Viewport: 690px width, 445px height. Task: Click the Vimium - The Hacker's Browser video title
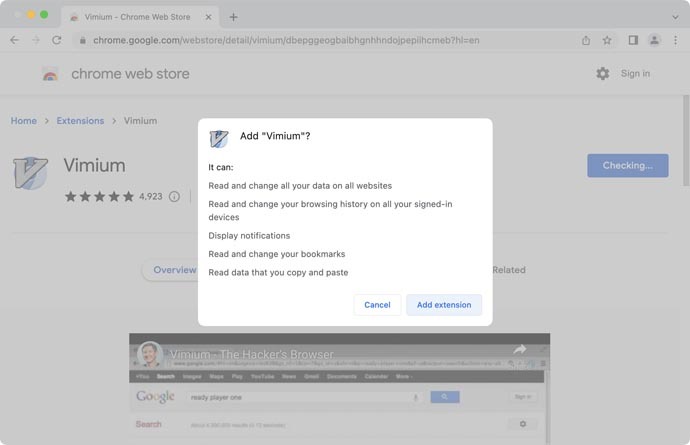point(252,354)
